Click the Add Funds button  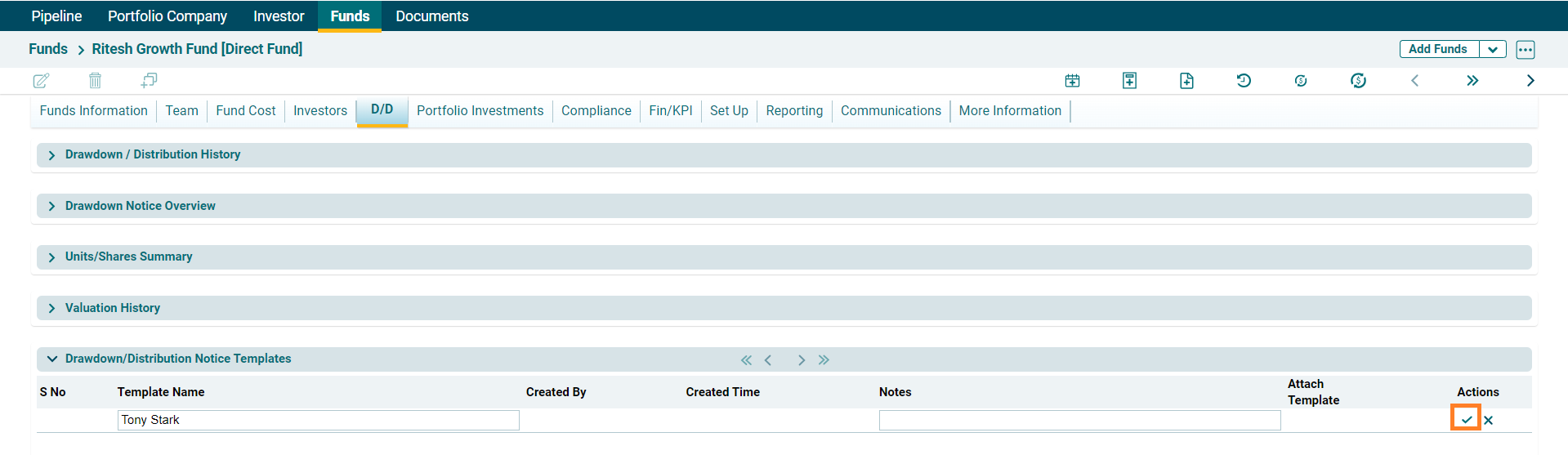coord(1438,49)
